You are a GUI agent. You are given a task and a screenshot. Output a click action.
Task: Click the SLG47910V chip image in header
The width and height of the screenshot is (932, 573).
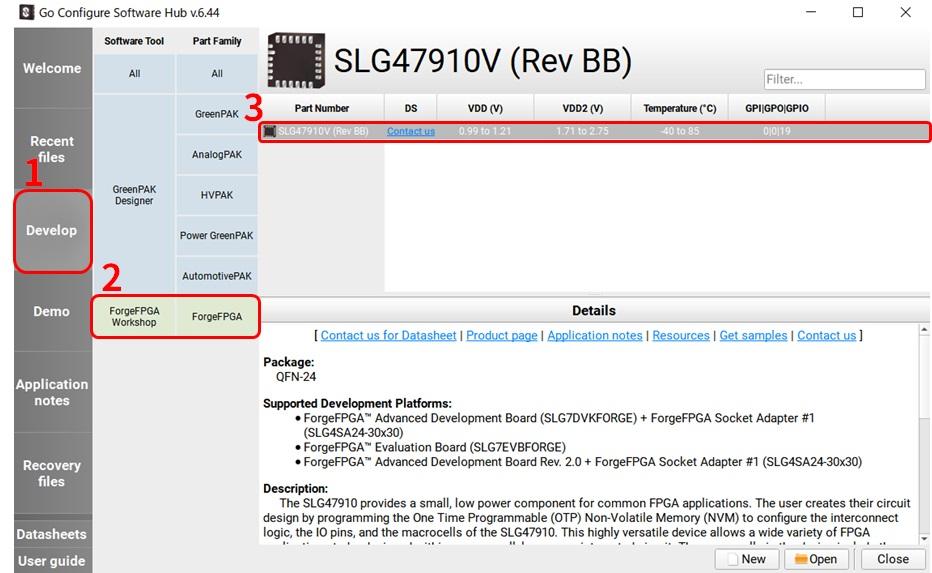pos(296,61)
